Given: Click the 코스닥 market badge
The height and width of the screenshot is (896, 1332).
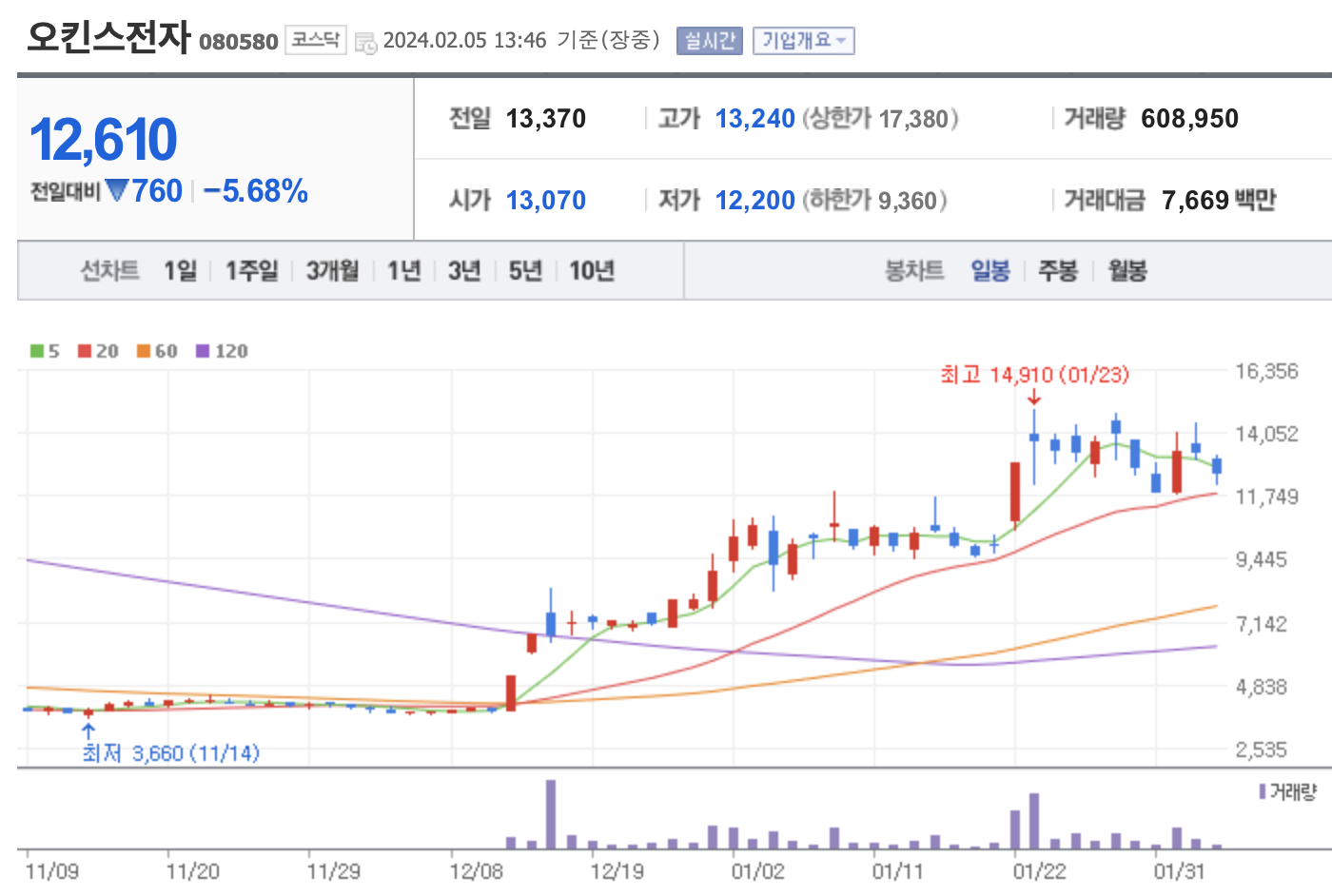Looking at the screenshot, I should (316, 40).
